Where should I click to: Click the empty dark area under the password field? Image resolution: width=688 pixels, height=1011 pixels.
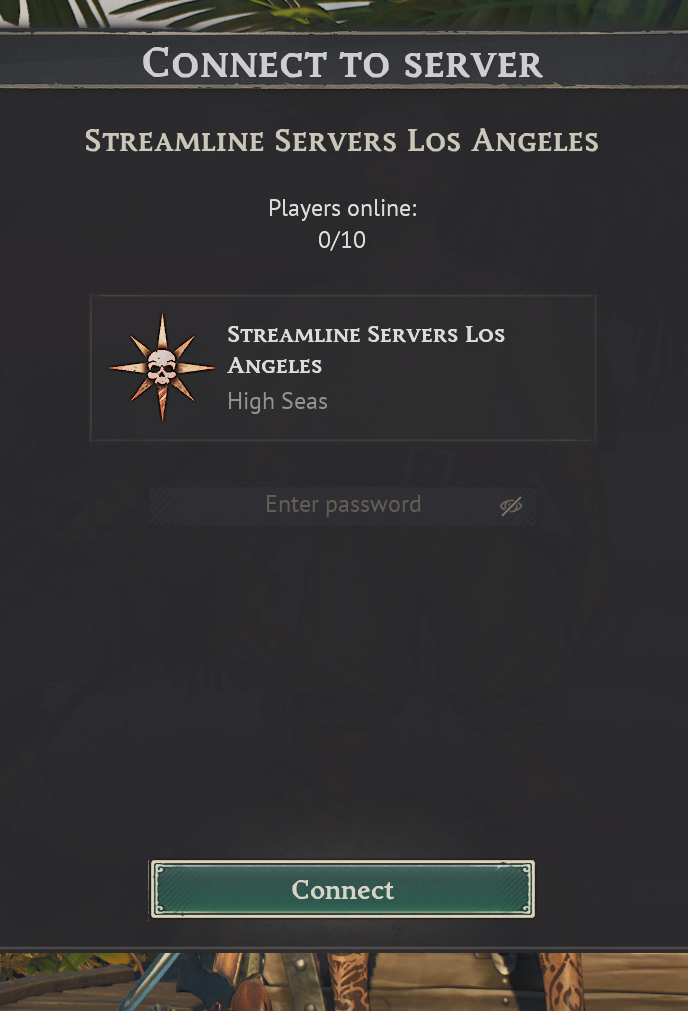(343, 690)
